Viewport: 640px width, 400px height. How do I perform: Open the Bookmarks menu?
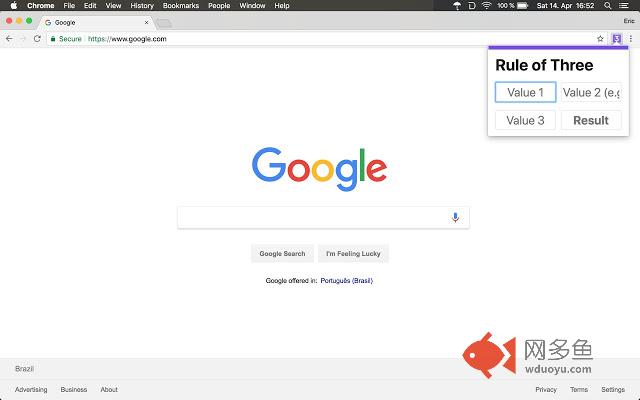click(181, 5)
